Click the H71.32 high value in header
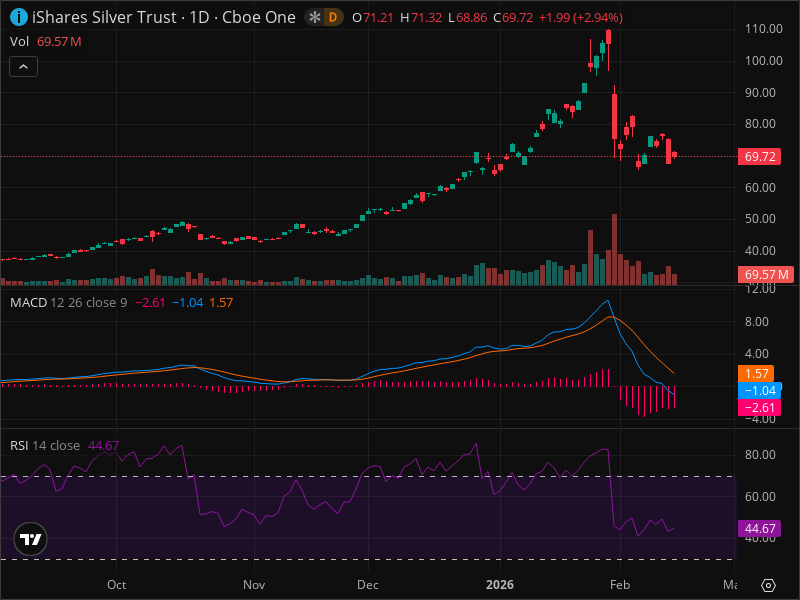800x600 pixels. [421, 18]
